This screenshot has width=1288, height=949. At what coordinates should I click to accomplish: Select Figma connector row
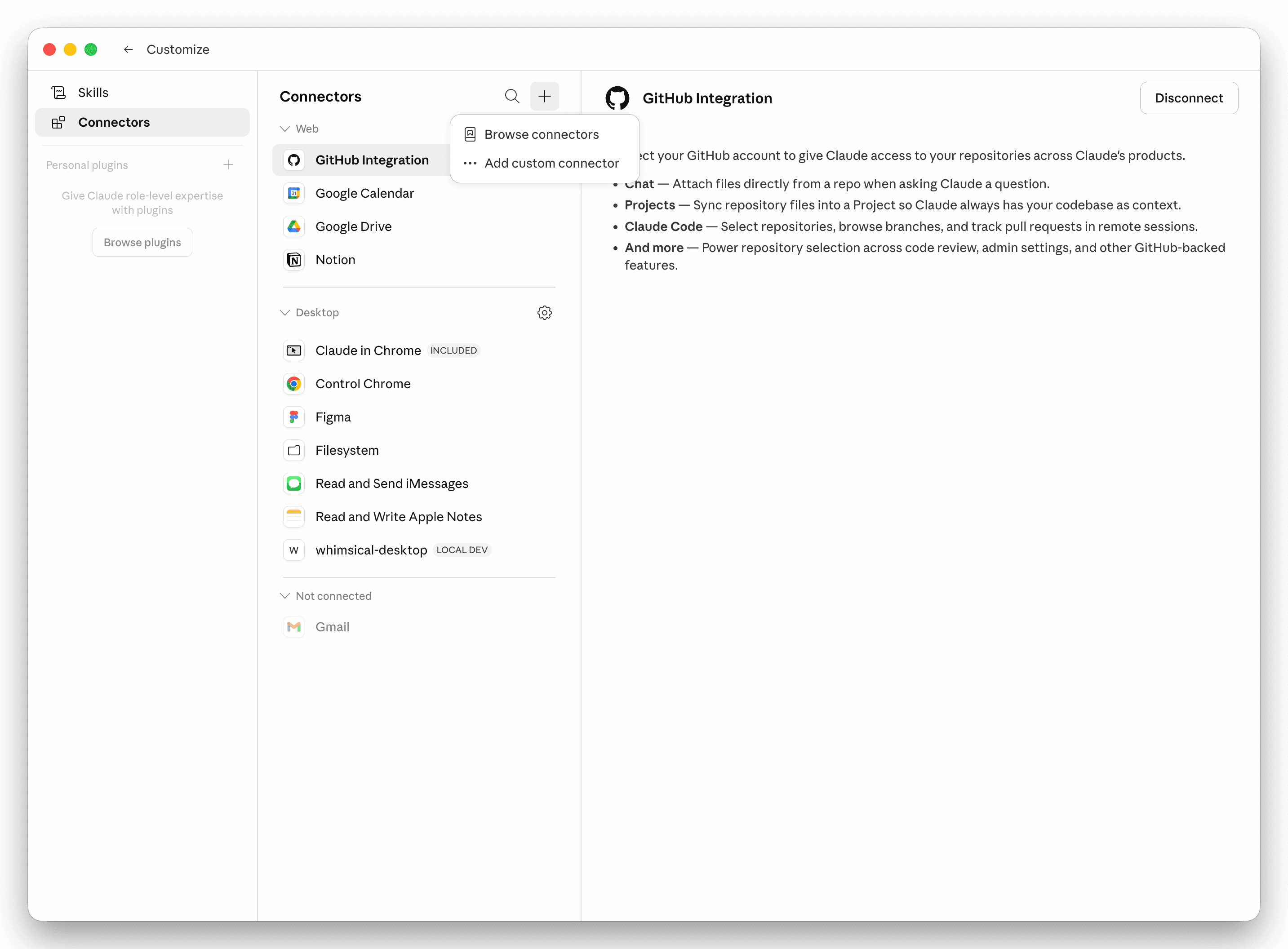point(419,417)
